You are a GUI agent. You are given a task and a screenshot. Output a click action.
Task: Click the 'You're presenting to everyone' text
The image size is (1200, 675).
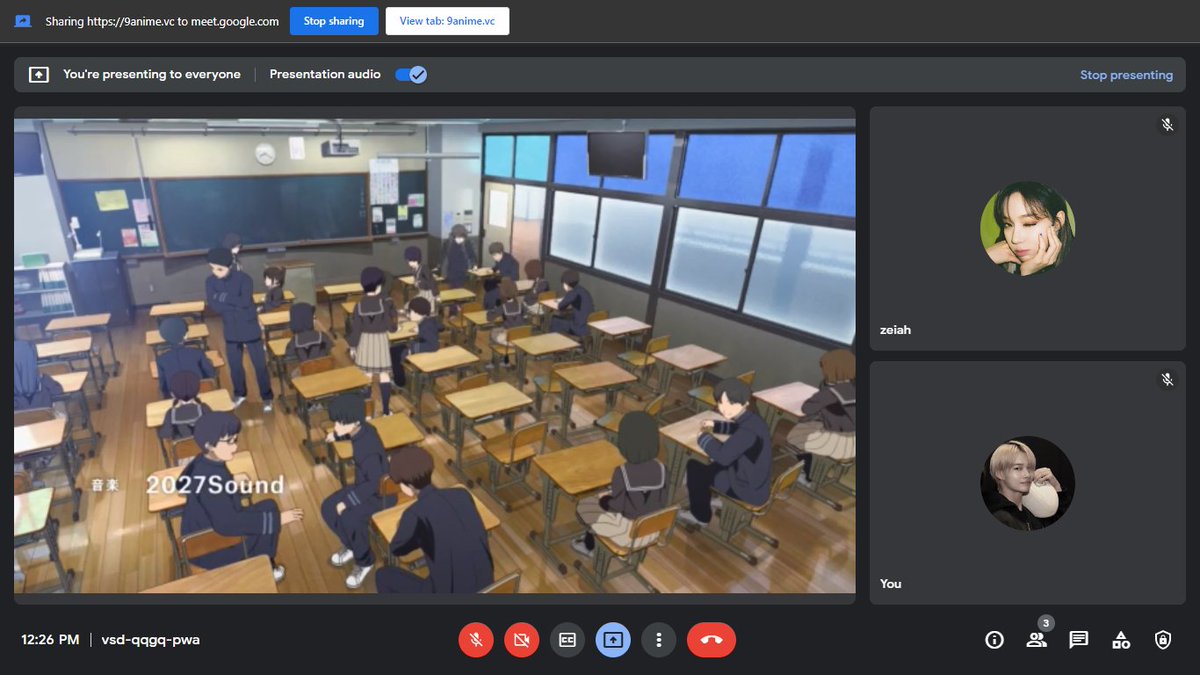(152, 75)
